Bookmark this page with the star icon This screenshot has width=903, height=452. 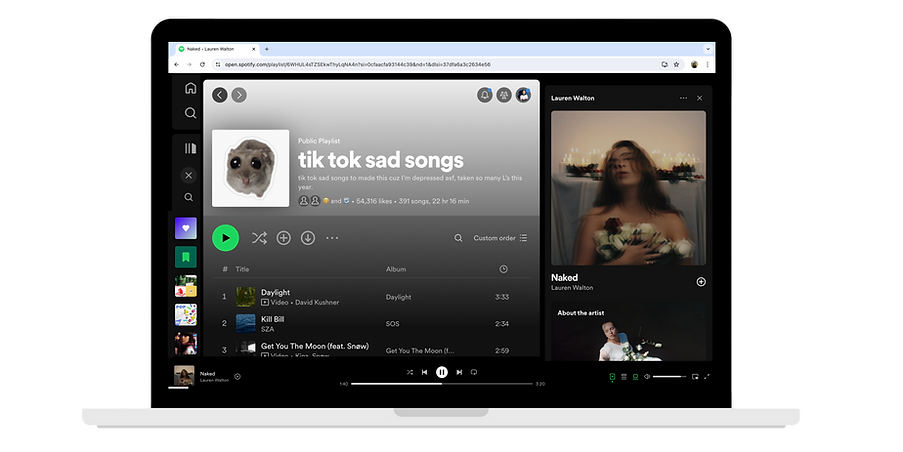point(677,64)
